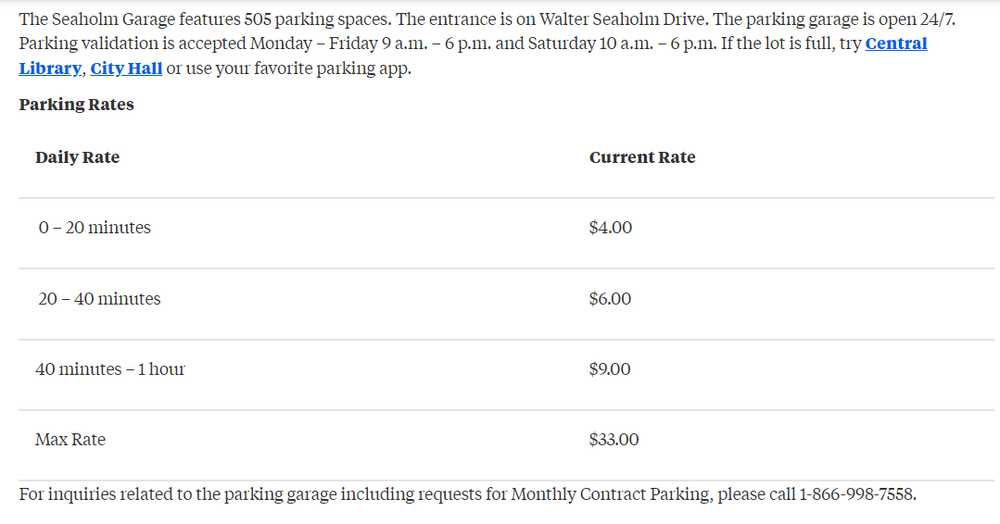Click the Daily Rate column header

[x=77, y=157]
